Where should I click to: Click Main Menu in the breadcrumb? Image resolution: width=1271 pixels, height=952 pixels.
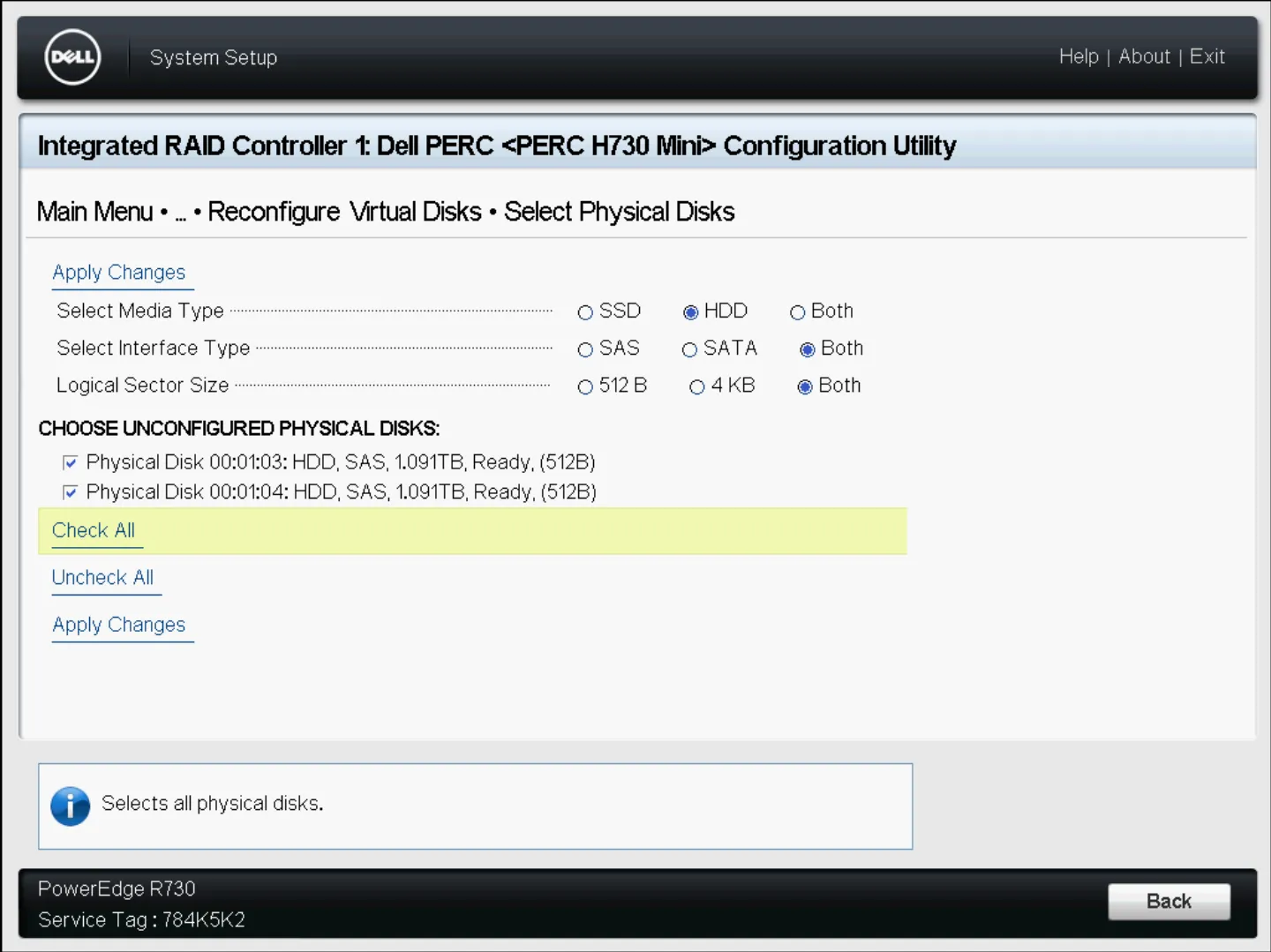pyautogui.click(x=95, y=212)
